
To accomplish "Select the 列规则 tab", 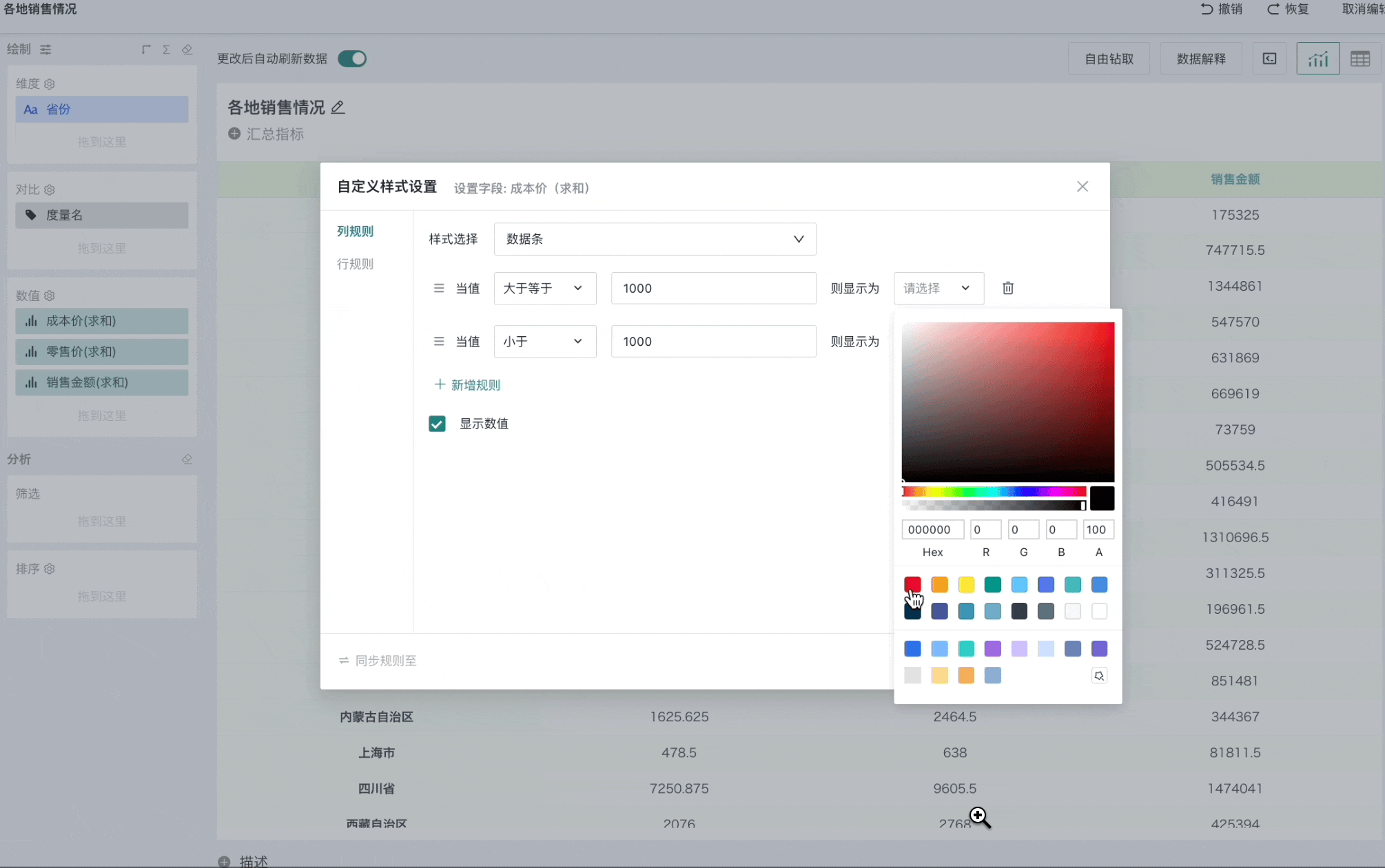I will tap(355, 231).
